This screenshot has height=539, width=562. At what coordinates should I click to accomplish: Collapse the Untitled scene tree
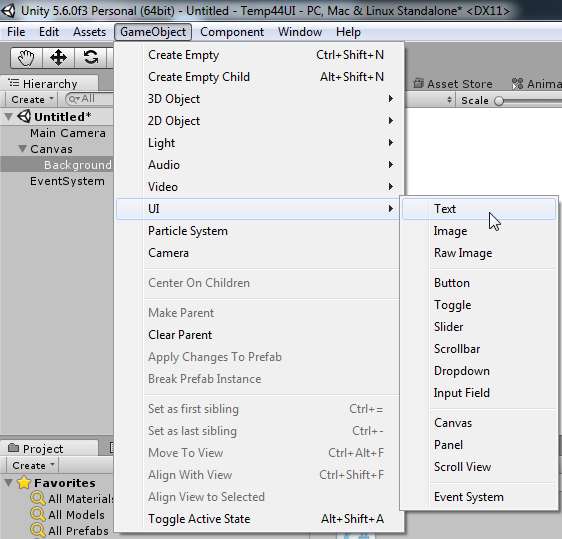9,116
